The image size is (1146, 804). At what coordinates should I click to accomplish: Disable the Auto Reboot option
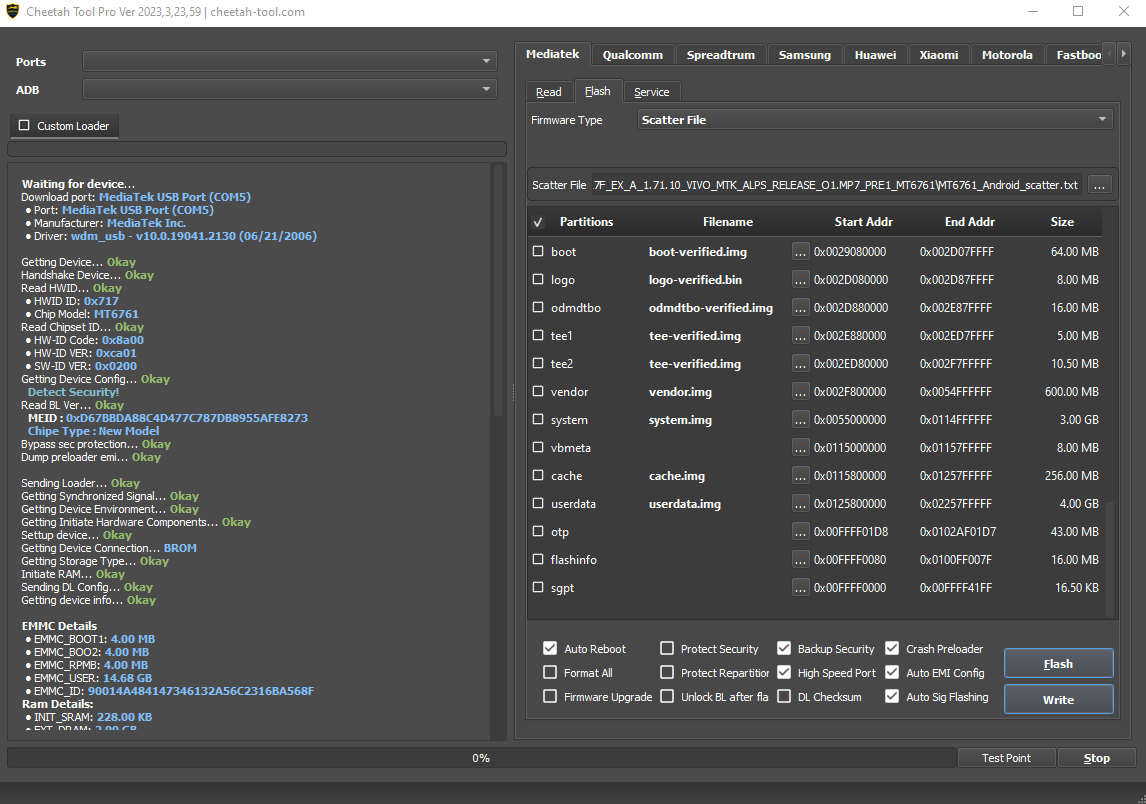(550, 648)
